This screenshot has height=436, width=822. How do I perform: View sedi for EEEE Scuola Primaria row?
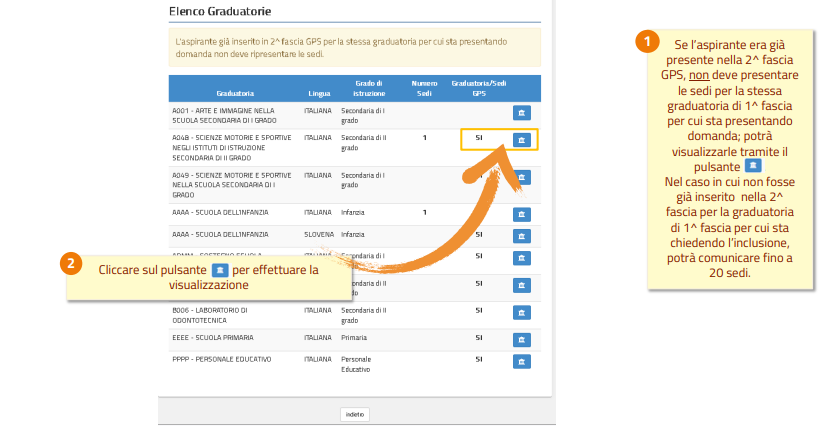[522, 340]
